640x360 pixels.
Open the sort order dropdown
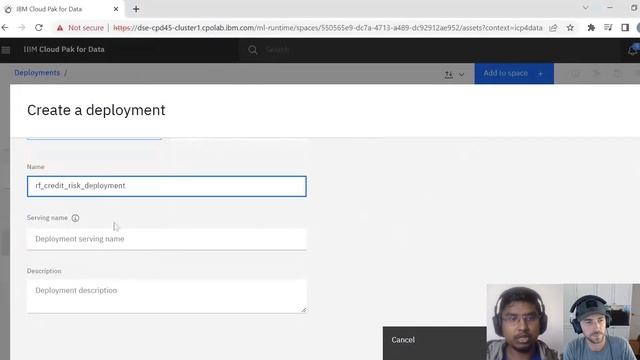[454, 74]
